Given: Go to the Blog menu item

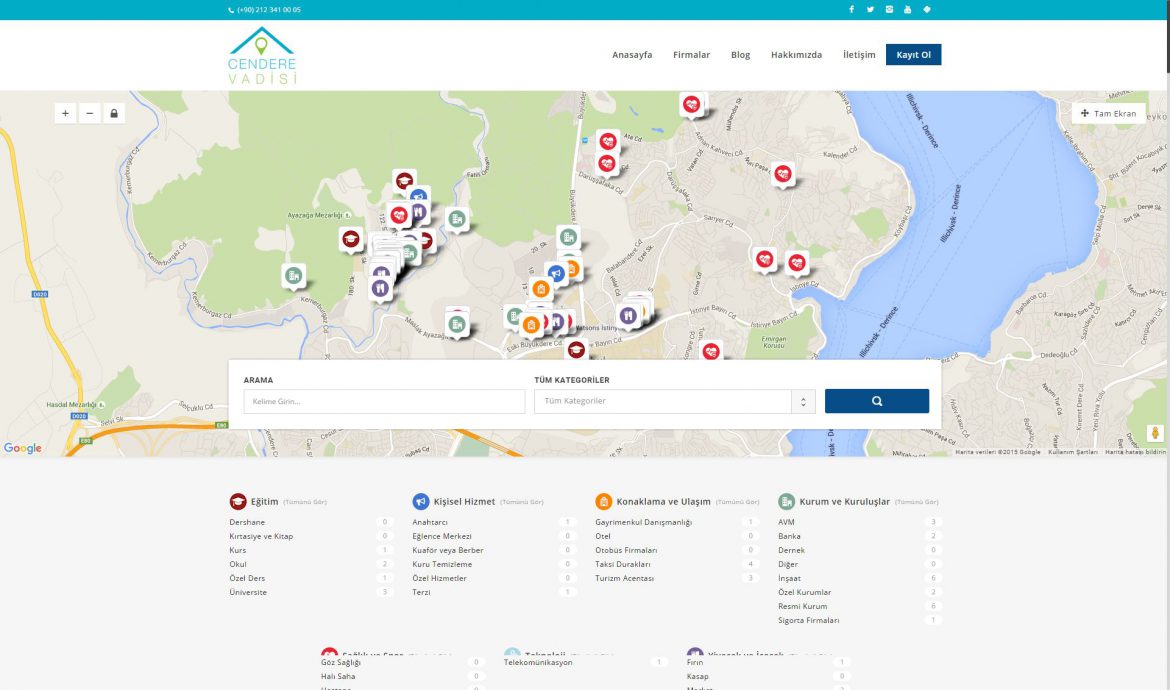Looking at the screenshot, I should [740, 55].
